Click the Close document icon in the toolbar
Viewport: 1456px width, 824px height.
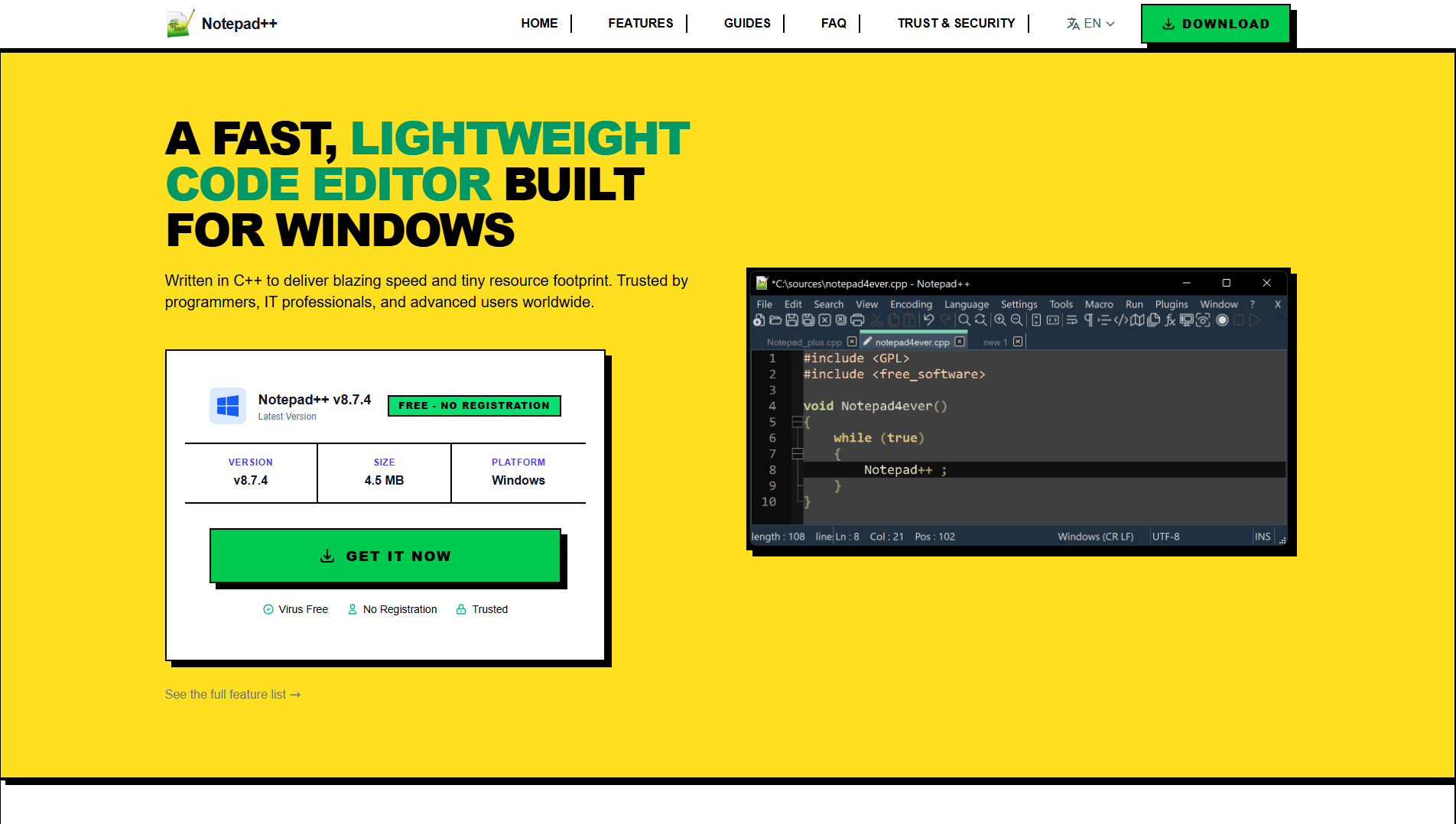[824, 320]
